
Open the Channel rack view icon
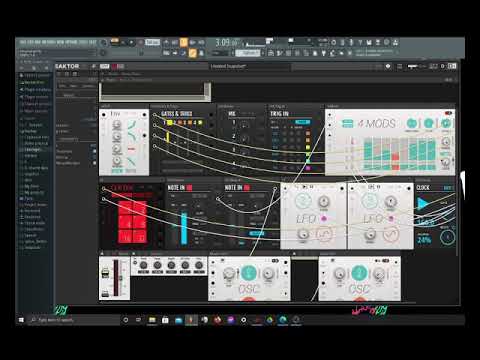click(x=288, y=53)
